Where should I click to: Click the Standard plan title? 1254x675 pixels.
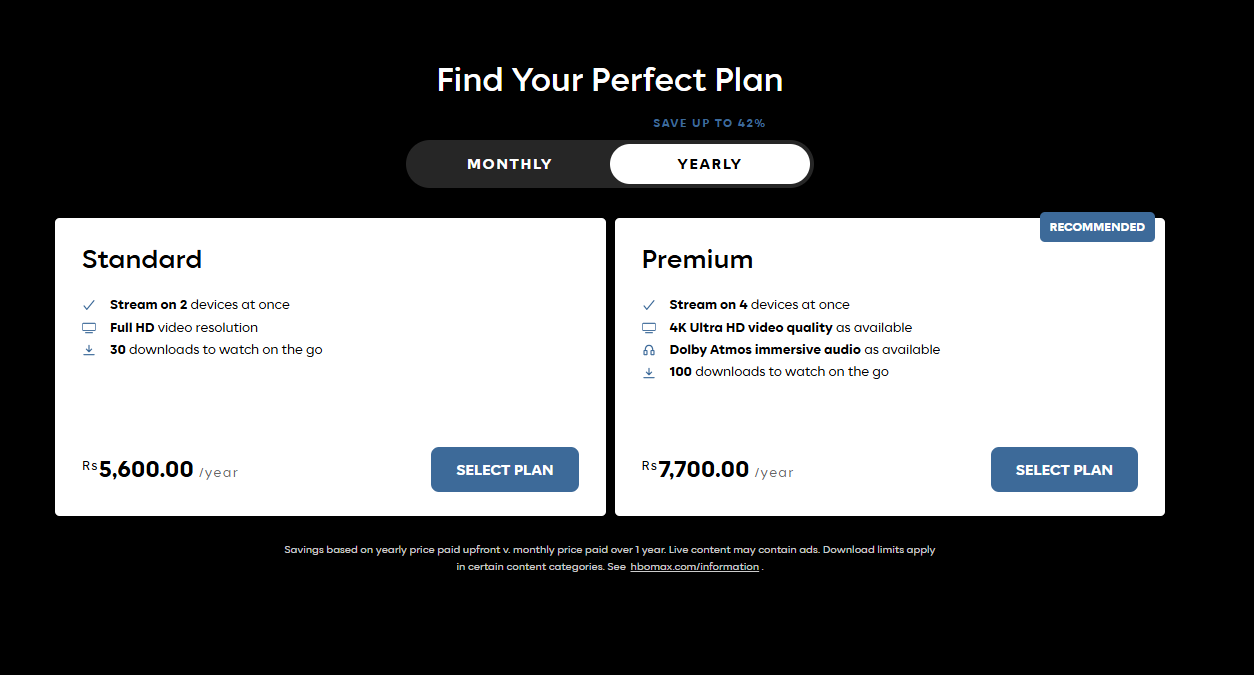(142, 260)
